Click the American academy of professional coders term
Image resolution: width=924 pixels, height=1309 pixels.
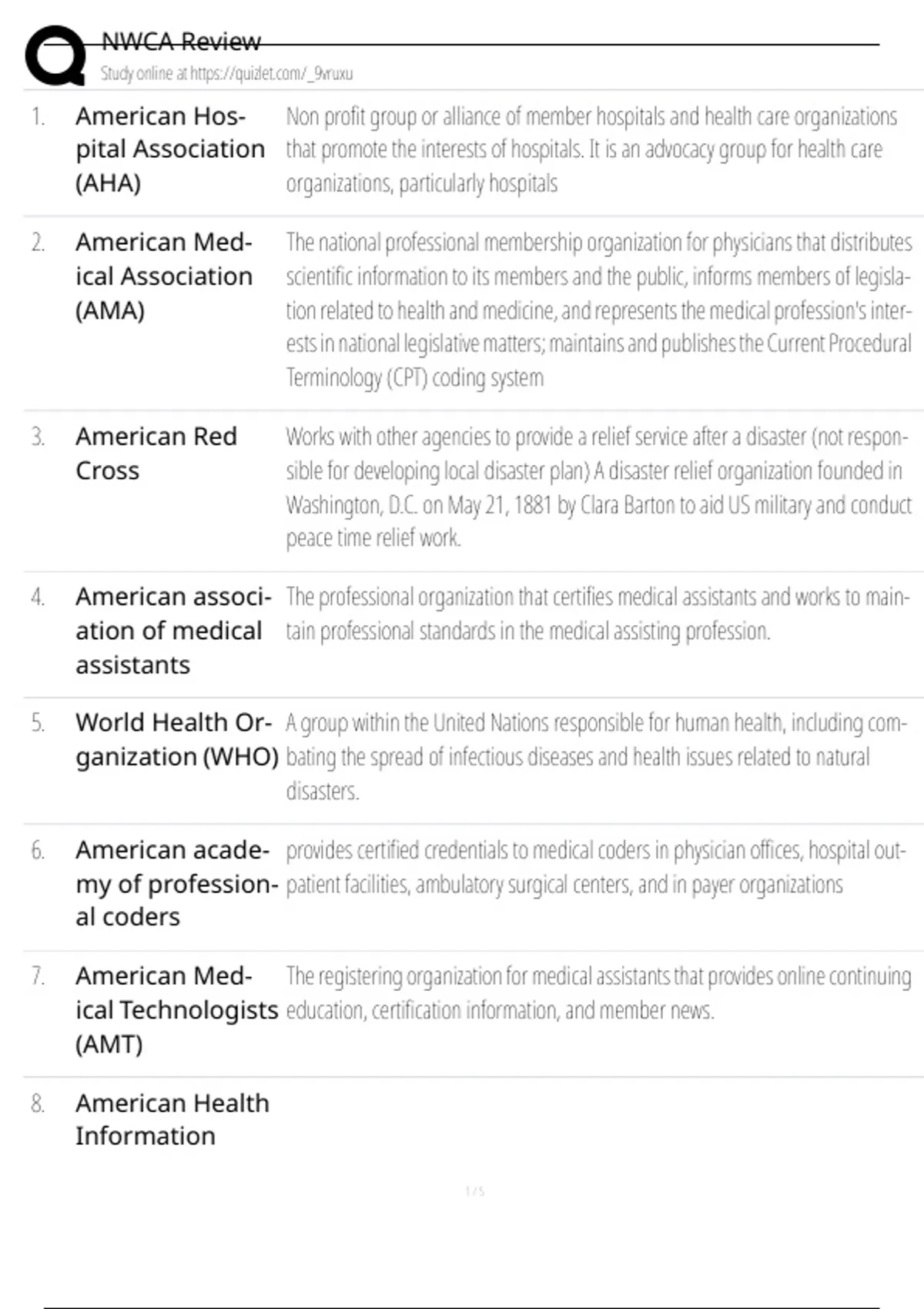tap(176, 883)
